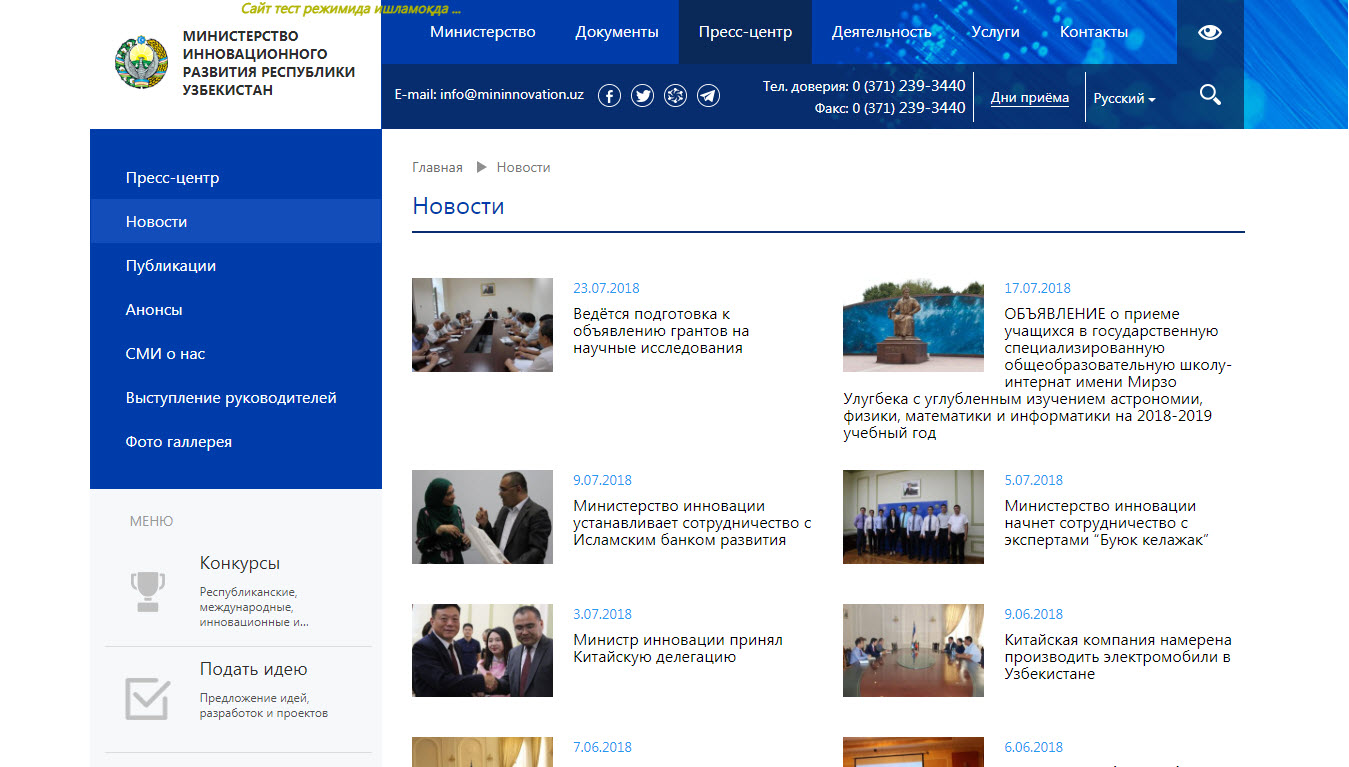Click the checkmark icon beside Подать идею
This screenshot has height=767, width=1349.
147,698
